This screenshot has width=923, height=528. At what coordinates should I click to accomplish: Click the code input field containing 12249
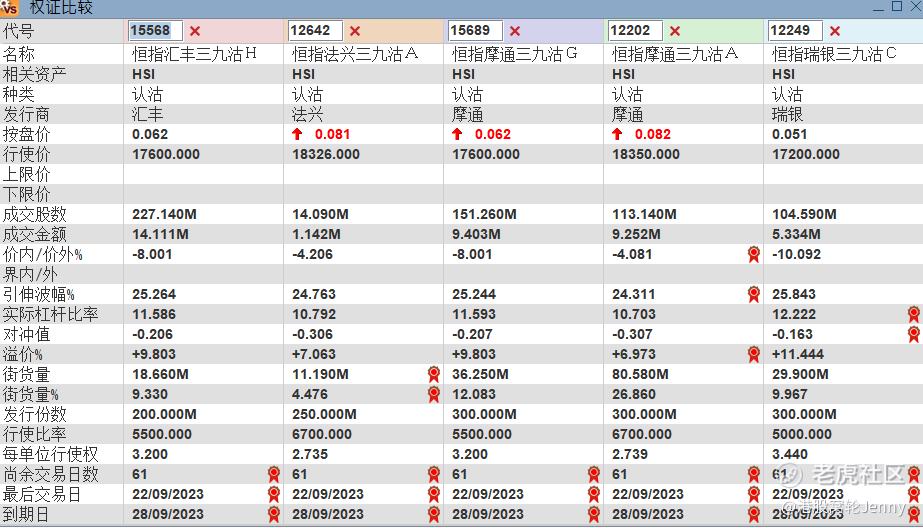point(795,31)
